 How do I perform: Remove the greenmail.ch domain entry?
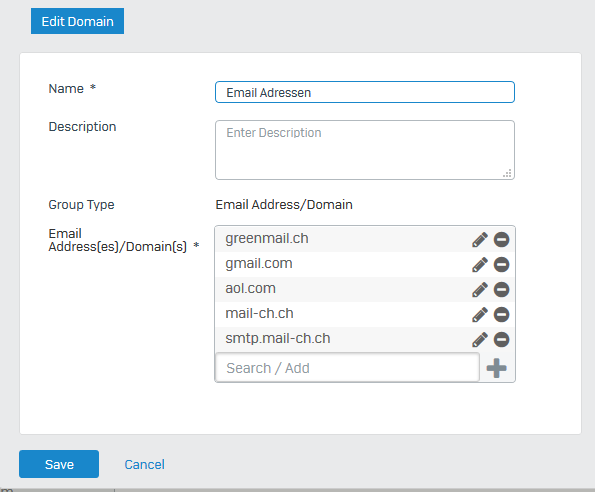click(x=501, y=240)
